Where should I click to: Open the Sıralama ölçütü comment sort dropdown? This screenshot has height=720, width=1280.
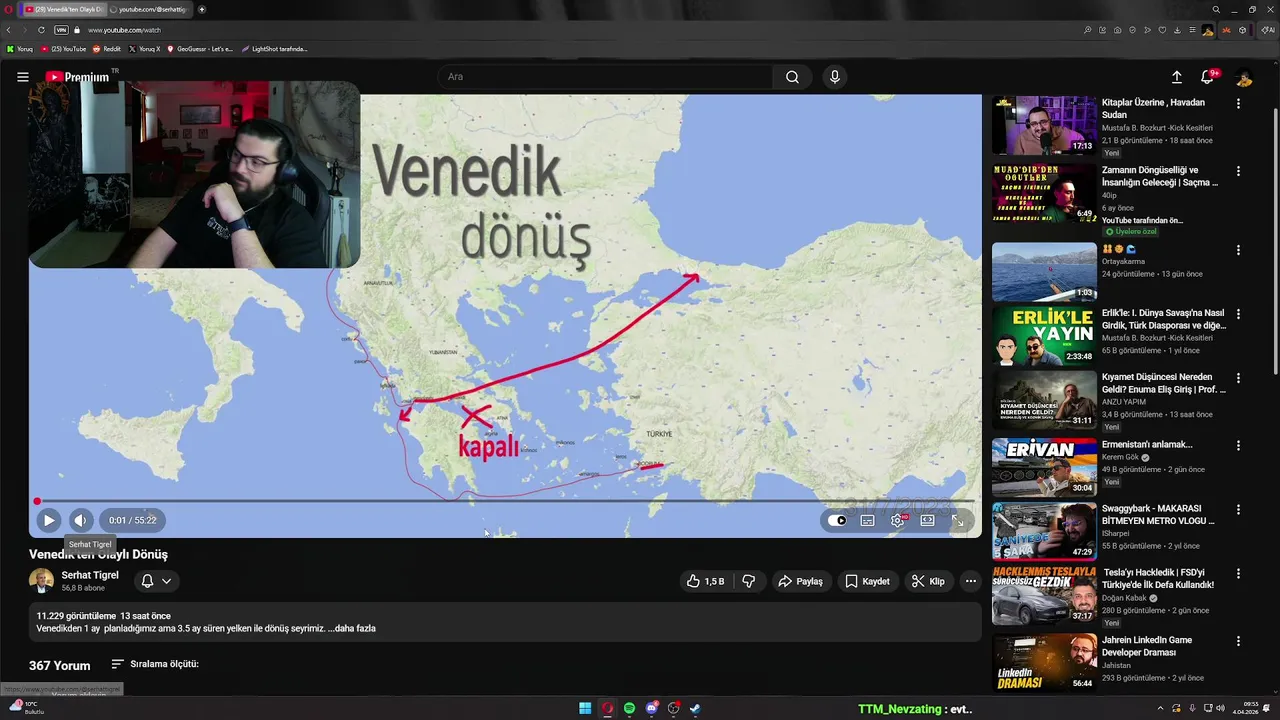pyautogui.click(x=155, y=664)
